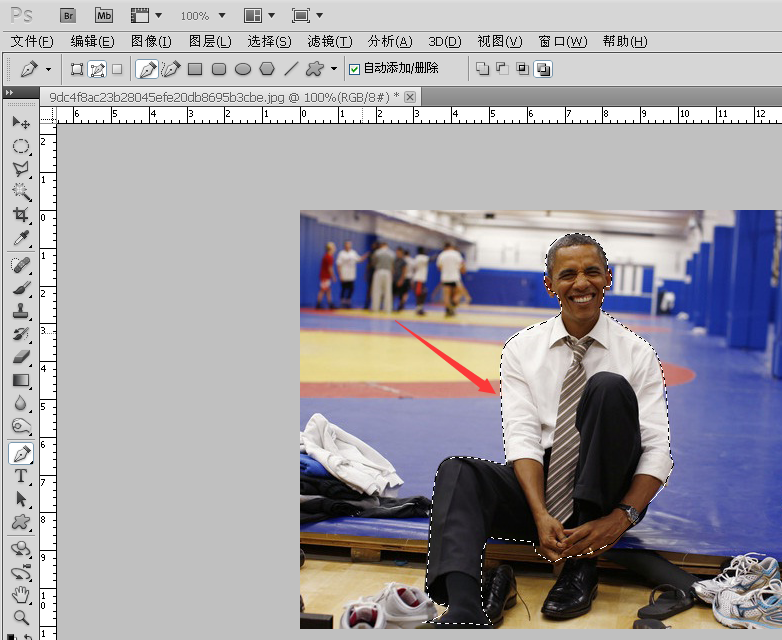Select the Path Selection tool
Image resolution: width=782 pixels, height=640 pixels.
(20, 499)
